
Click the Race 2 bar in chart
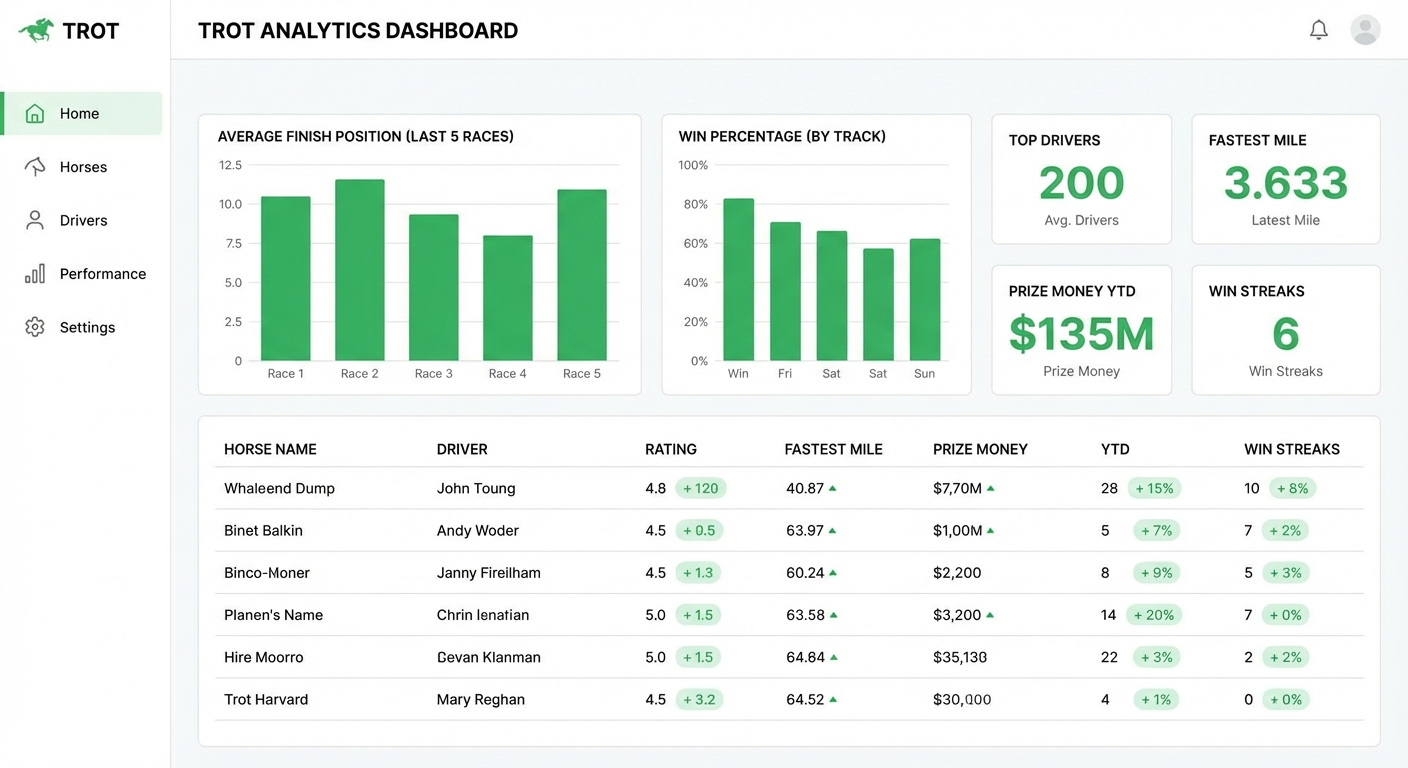point(360,270)
